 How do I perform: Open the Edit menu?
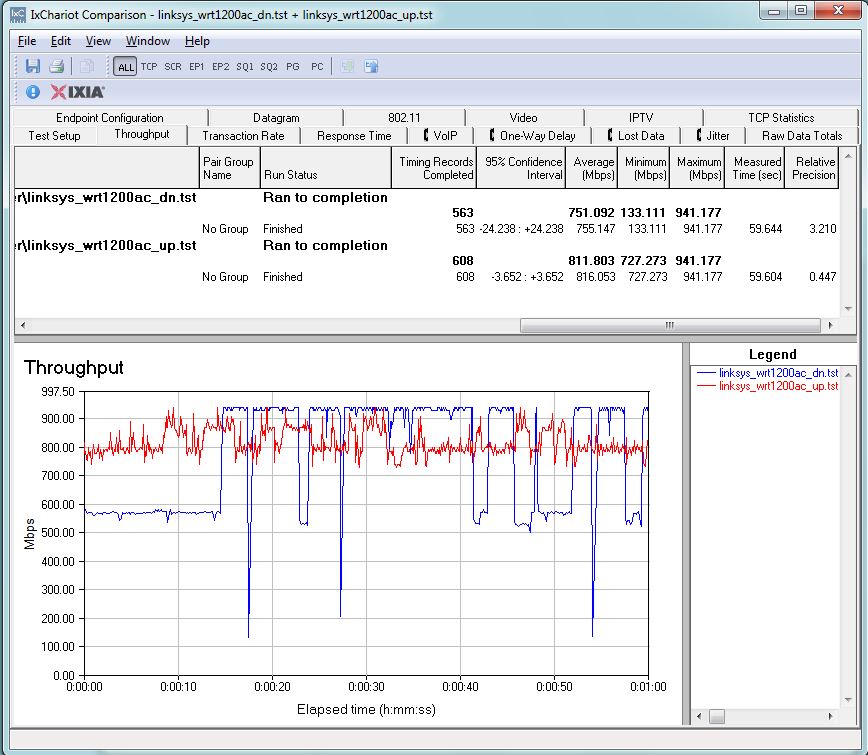coord(61,41)
